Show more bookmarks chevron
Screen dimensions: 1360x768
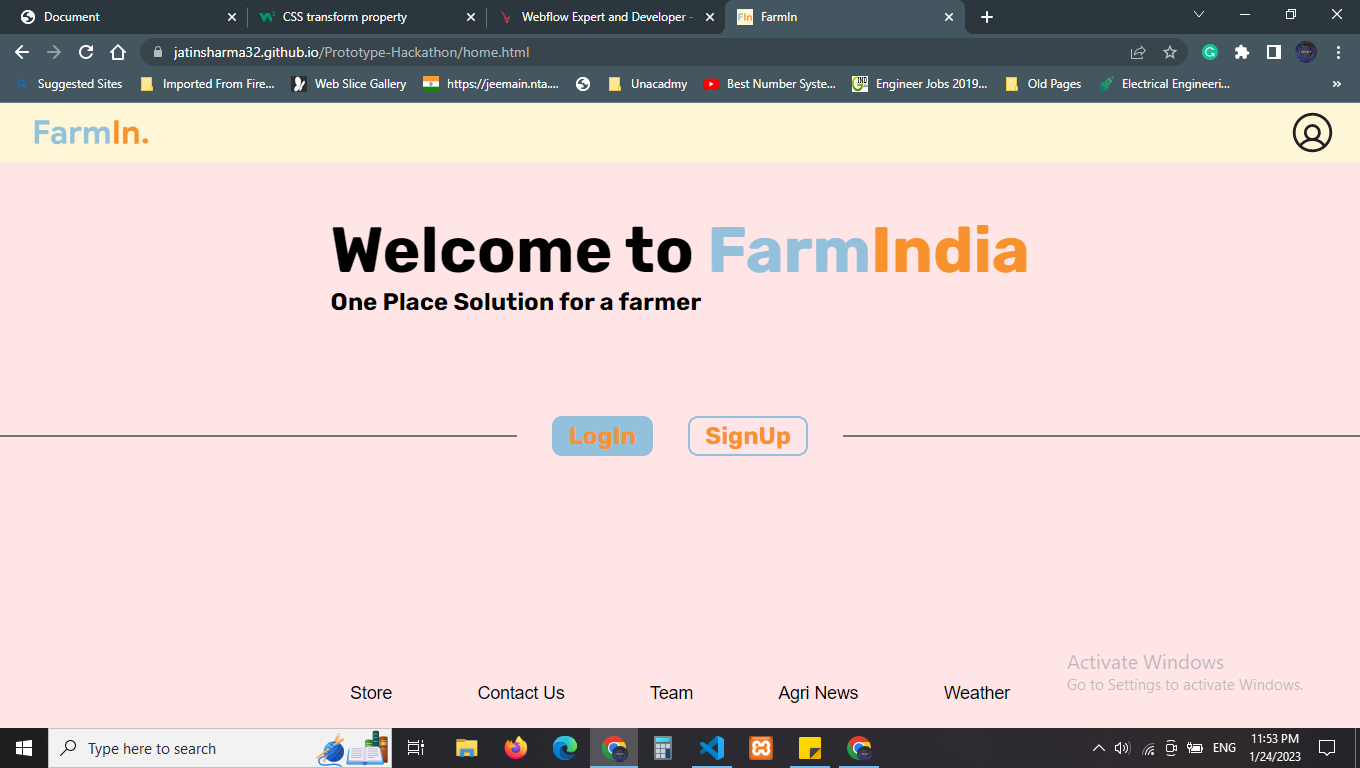click(1337, 84)
